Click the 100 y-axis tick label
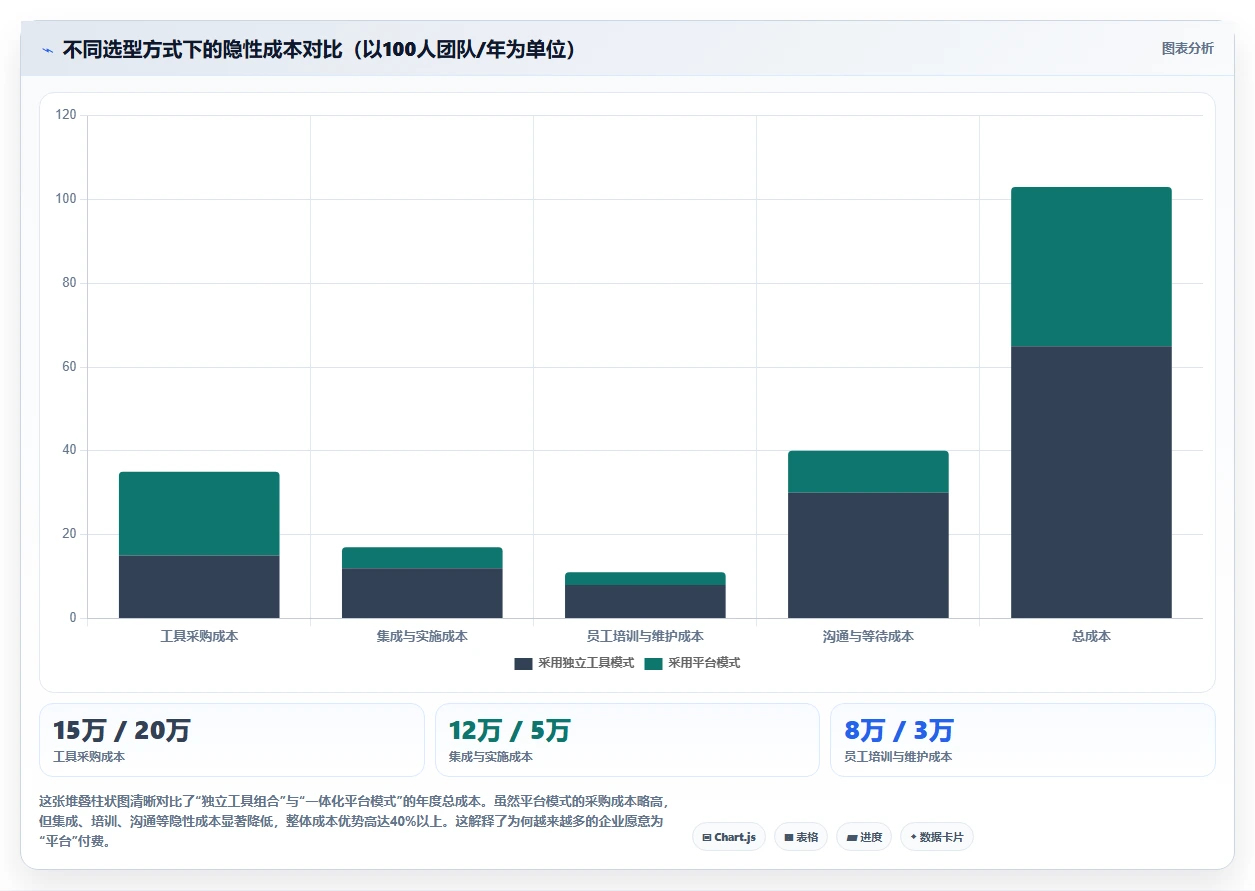Image resolution: width=1255 pixels, height=891 pixels. point(66,199)
